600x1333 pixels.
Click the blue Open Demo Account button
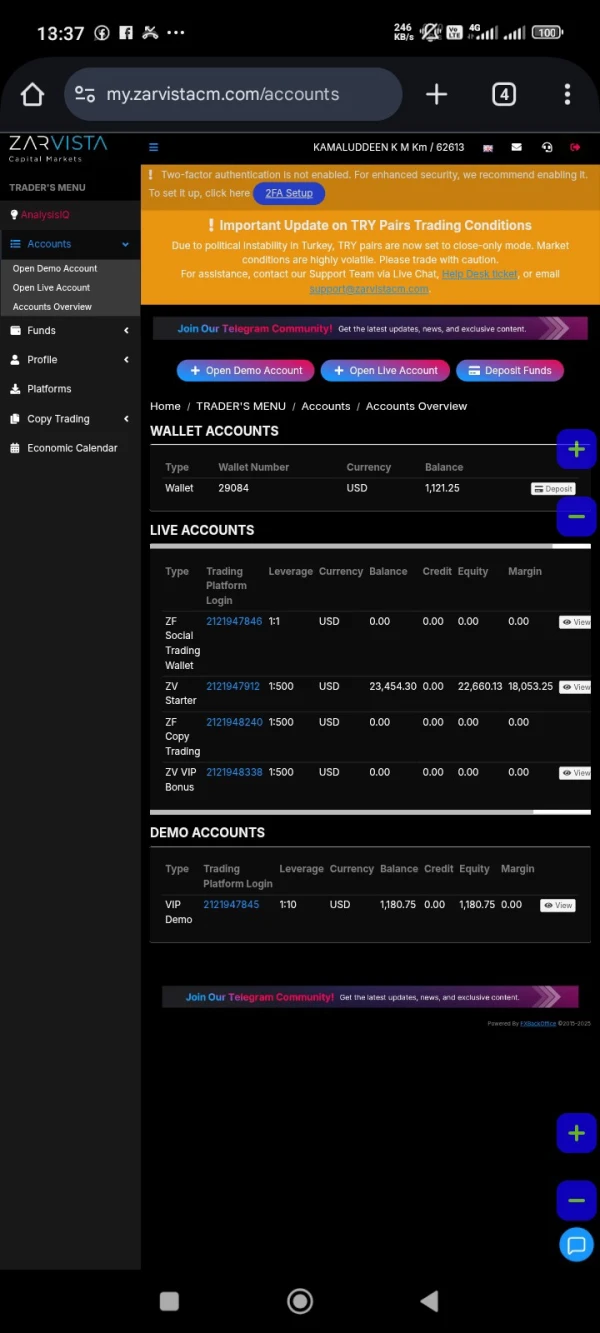point(246,370)
